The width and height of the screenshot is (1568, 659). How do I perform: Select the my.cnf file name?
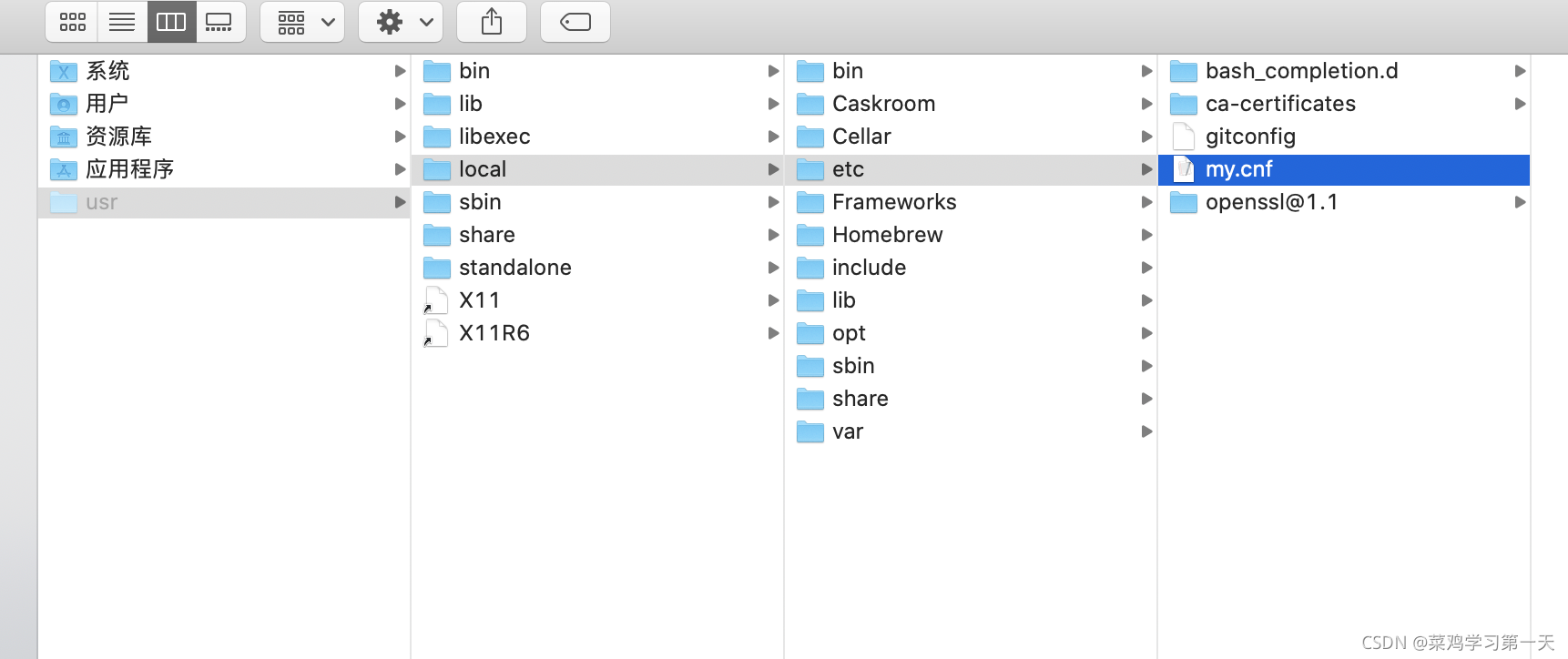pyautogui.click(x=1239, y=169)
